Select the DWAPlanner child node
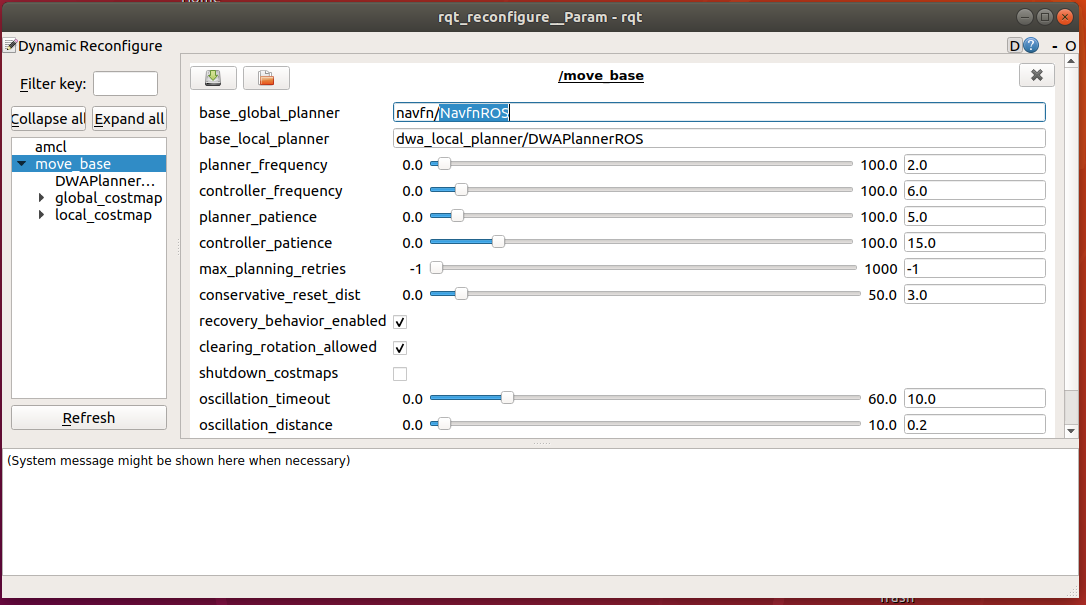 pyautogui.click(x=105, y=181)
